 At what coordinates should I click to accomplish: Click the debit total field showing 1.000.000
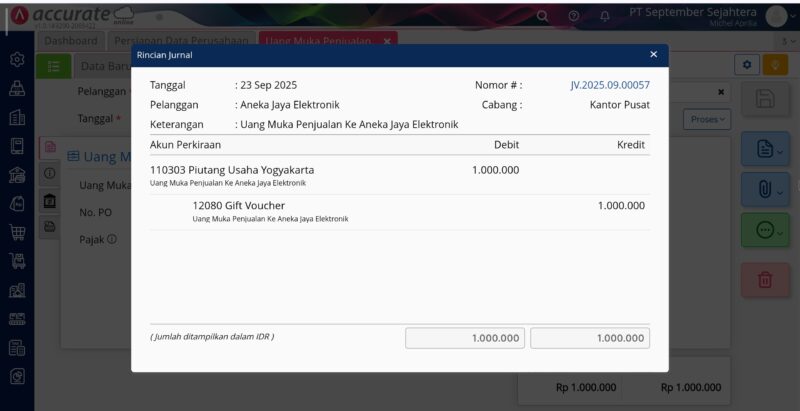pyautogui.click(x=463, y=338)
